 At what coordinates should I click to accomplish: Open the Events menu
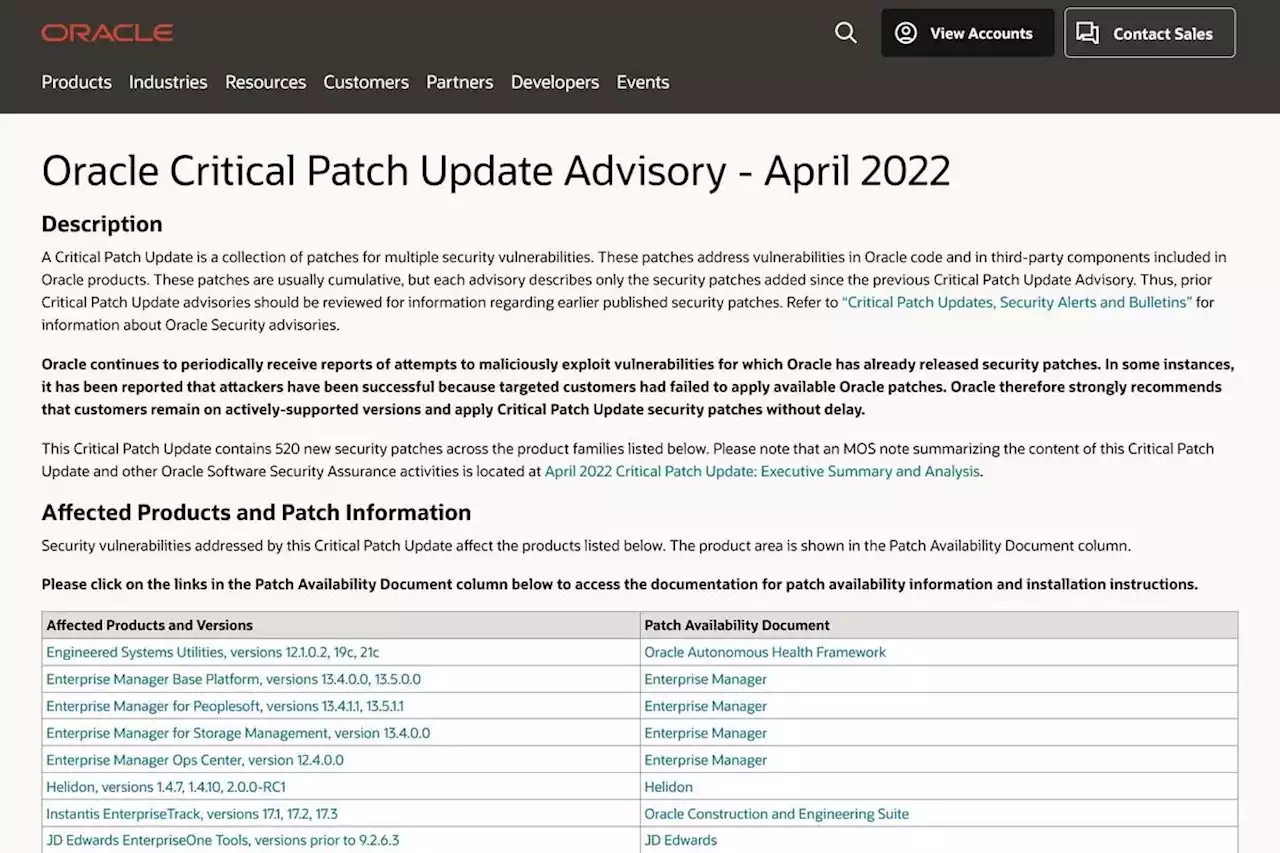click(x=643, y=82)
